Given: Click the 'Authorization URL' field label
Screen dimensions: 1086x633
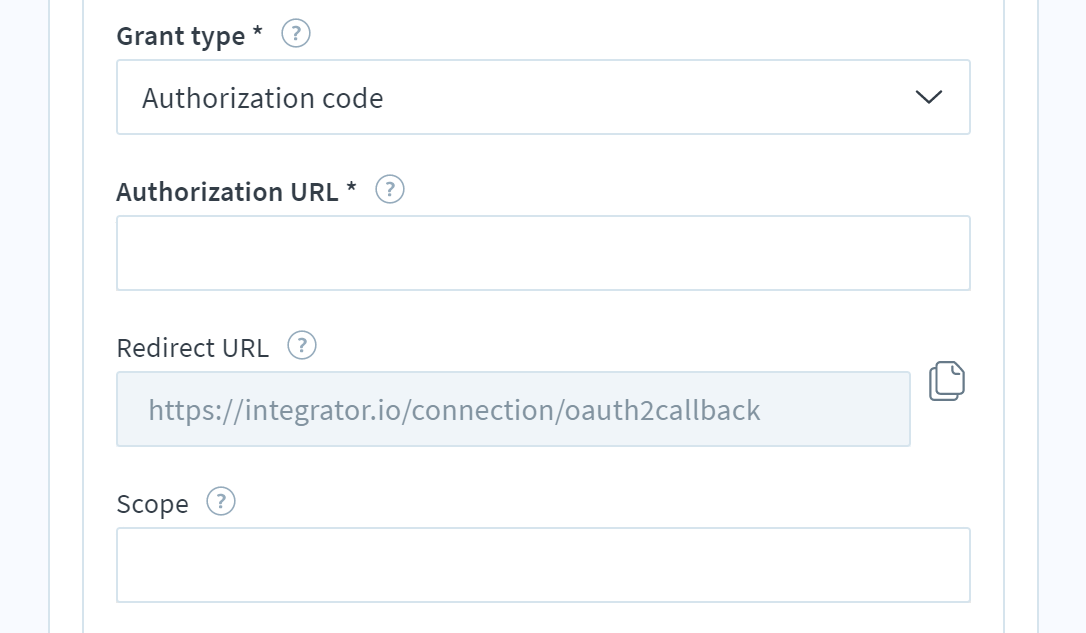Looking at the screenshot, I should pos(227,192).
